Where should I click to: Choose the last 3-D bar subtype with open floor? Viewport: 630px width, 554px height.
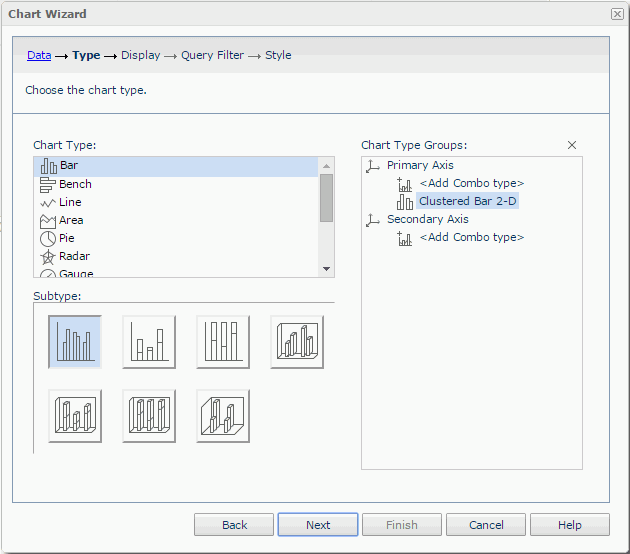click(x=223, y=416)
